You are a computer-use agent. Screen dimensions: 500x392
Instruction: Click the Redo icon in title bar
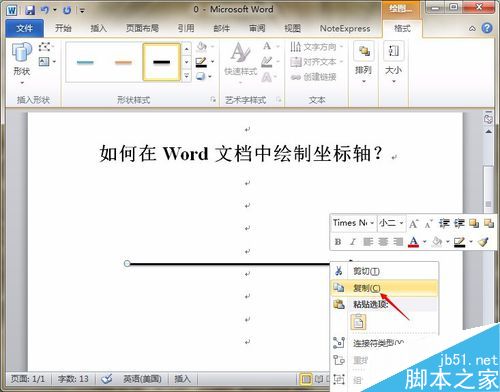(x=67, y=10)
